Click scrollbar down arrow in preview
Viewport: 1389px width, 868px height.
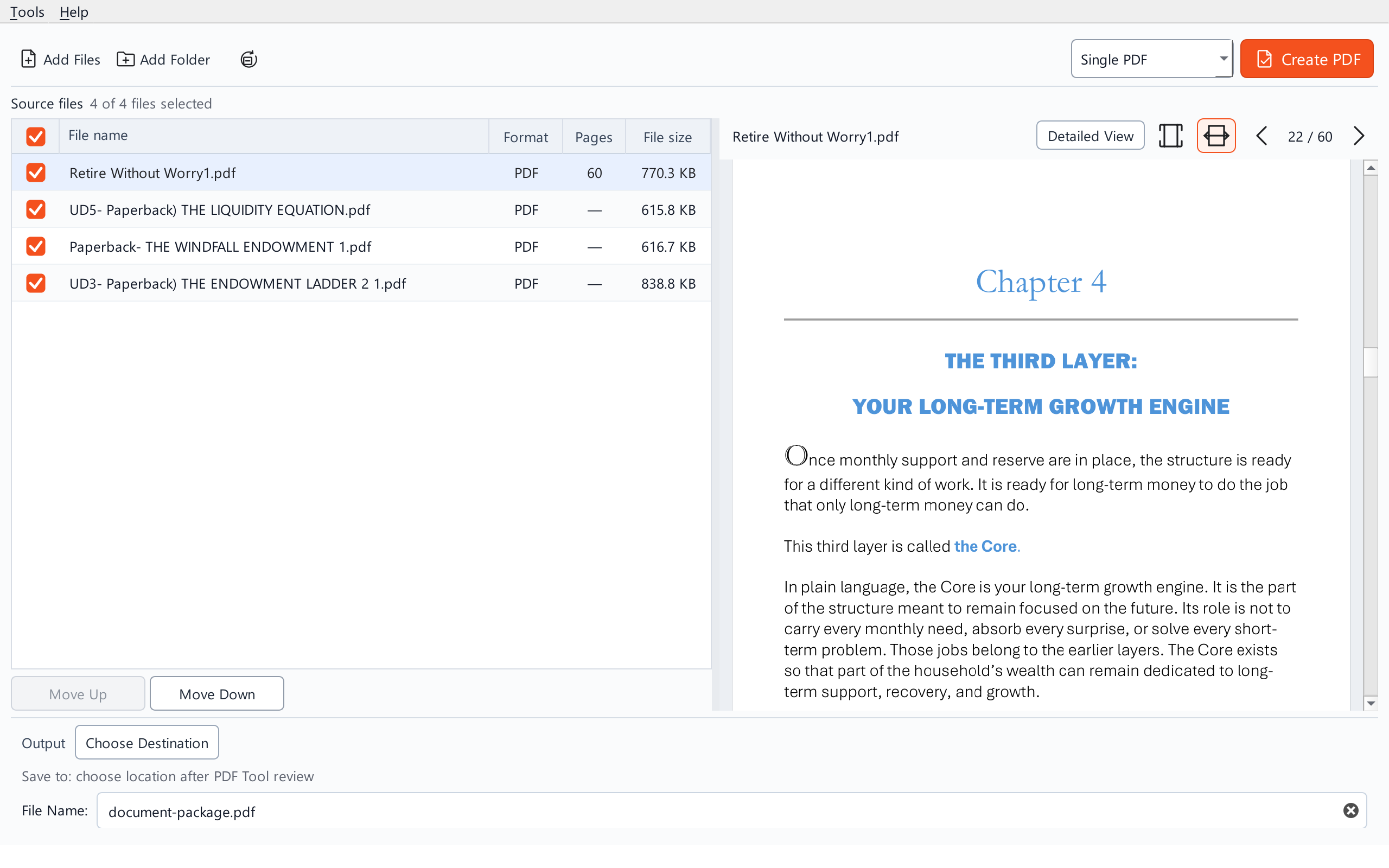pyautogui.click(x=1371, y=703)
